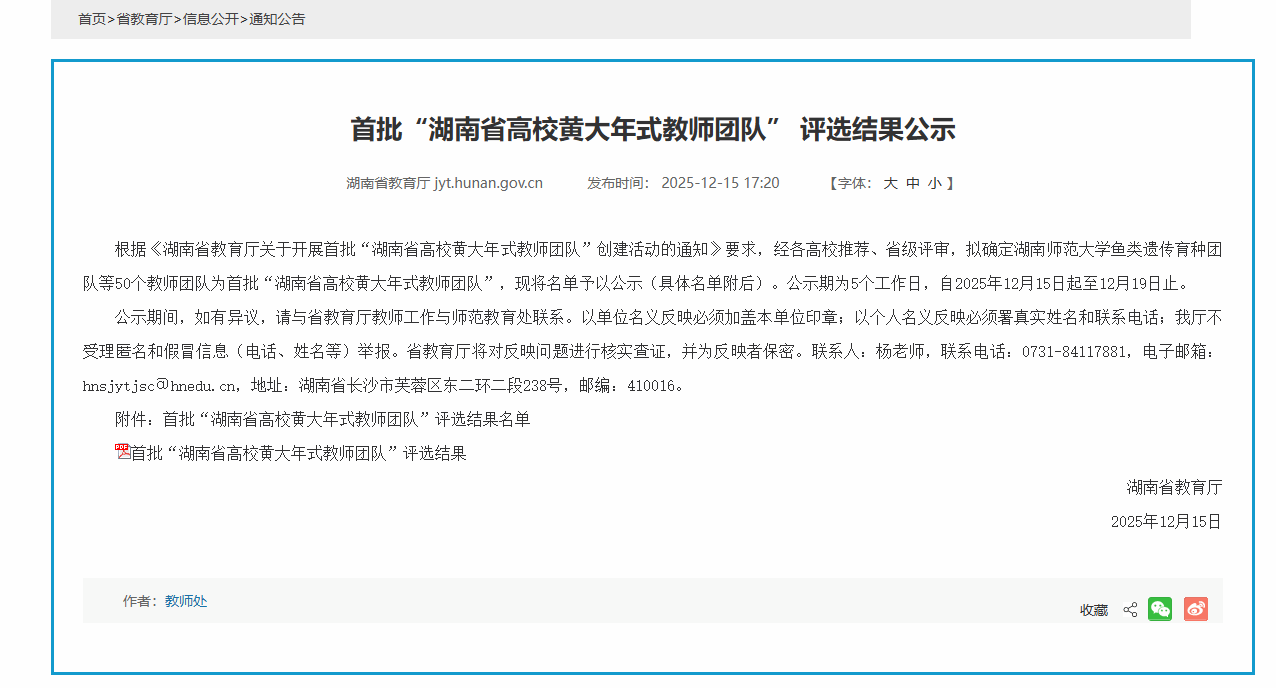Click the email address hnsjytjsc@hnedu.cn

[x=160, y=385]
